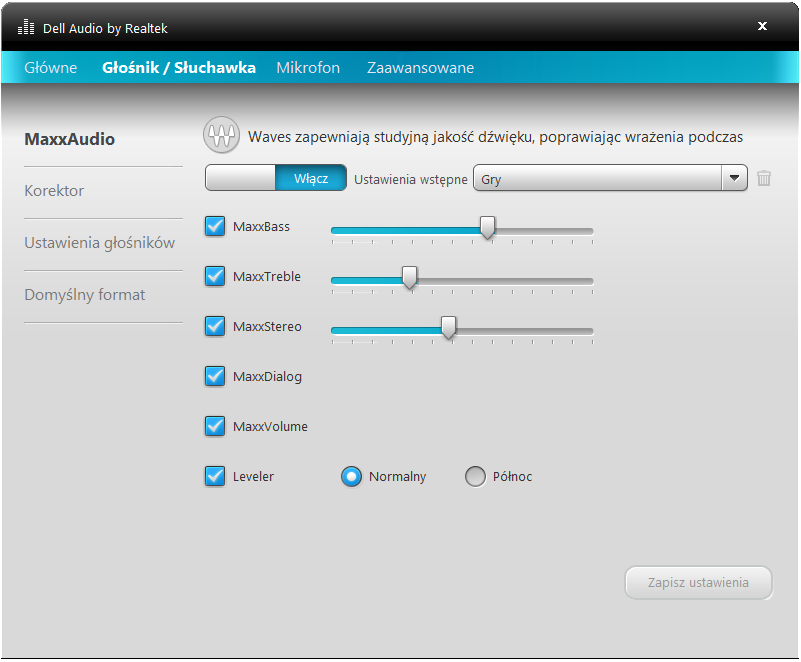Close the Dell Audio window
The image size is (801, 662).
coord(762,26)
